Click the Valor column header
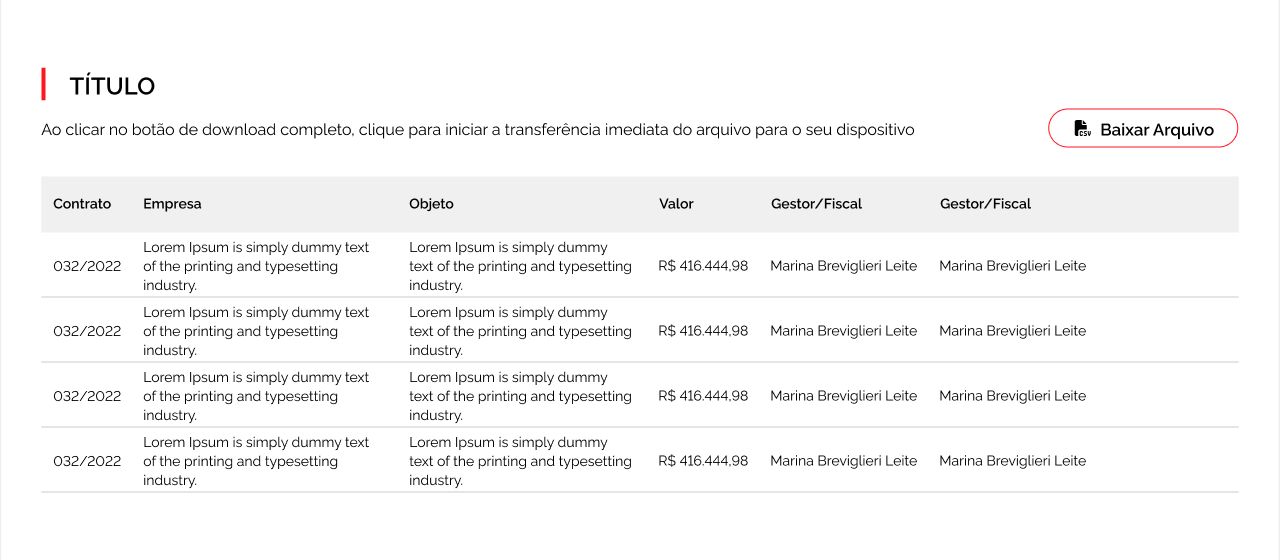The image size is (1280, 560). [x=676, y=204]
